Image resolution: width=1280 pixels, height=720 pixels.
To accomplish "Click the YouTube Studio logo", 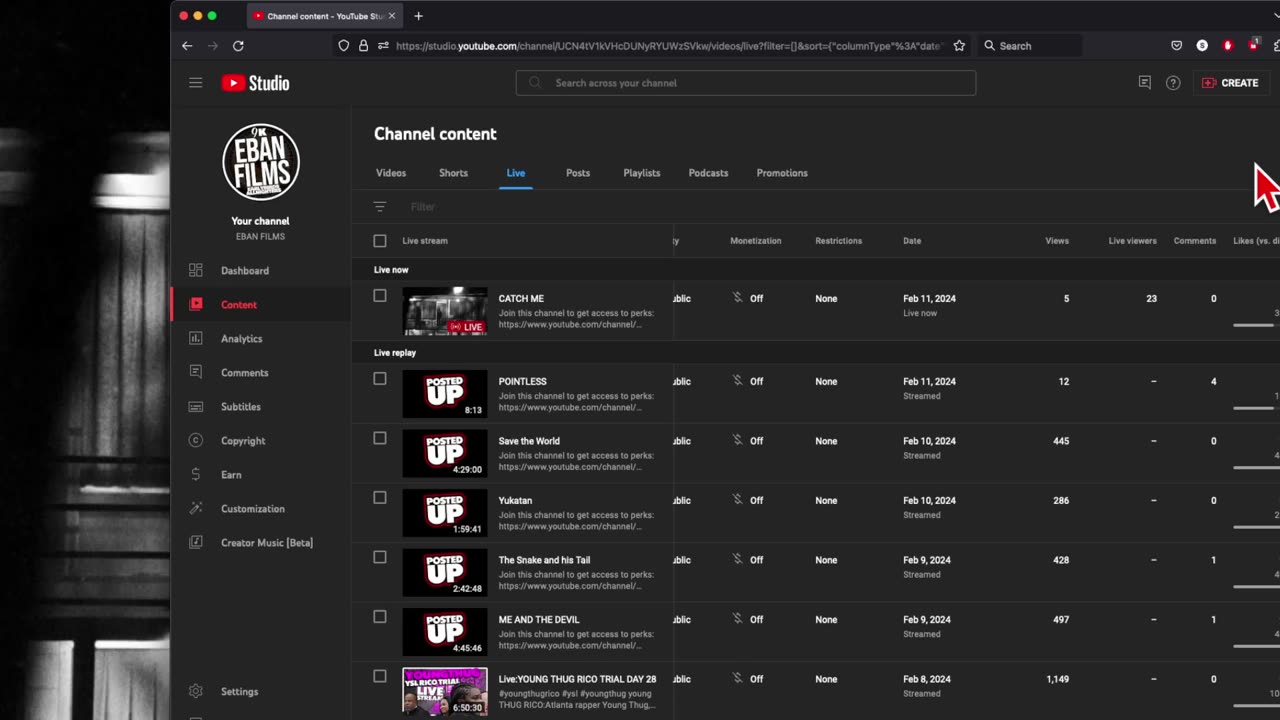I will [x=255, y=83].
